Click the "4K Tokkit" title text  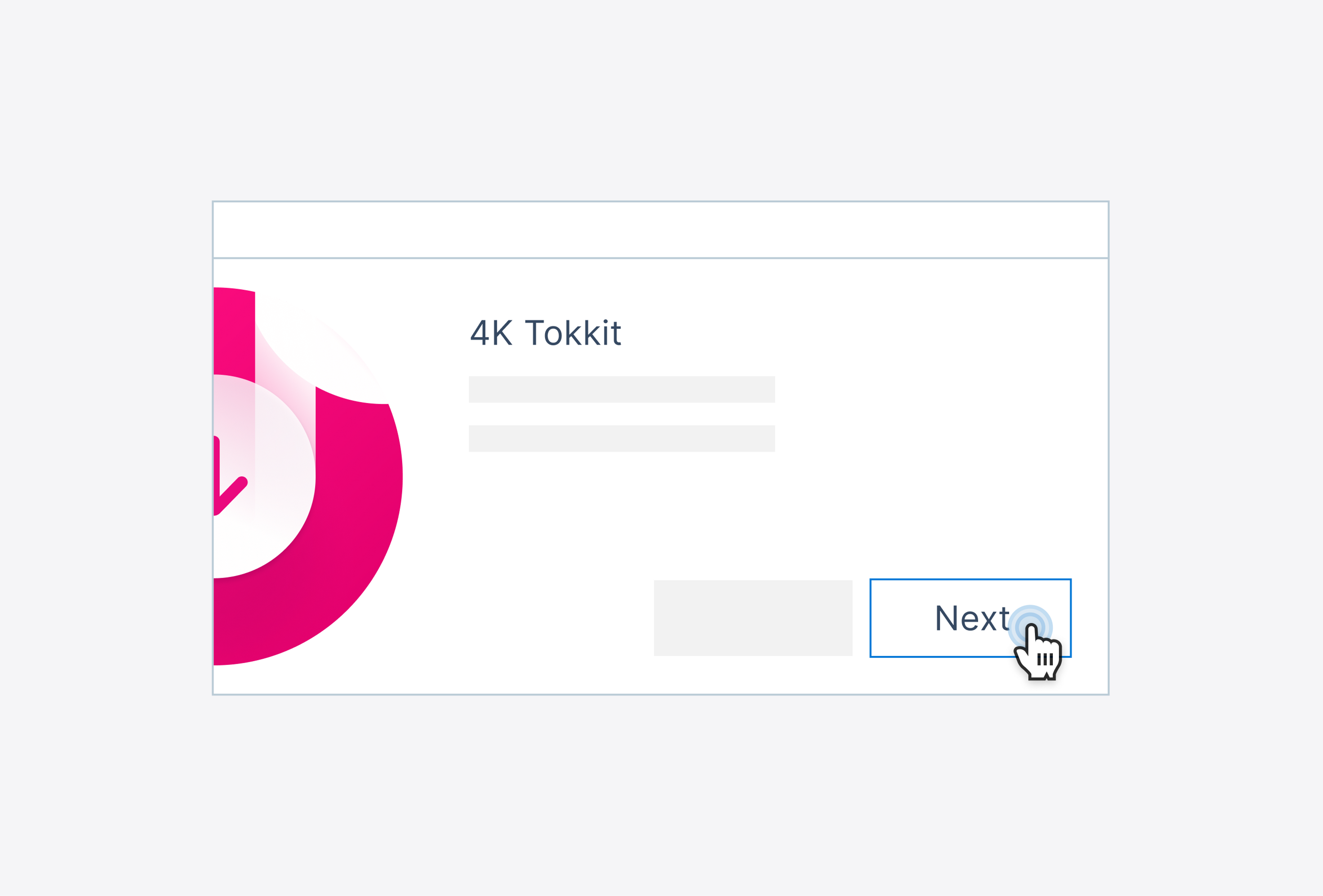(x=545, y=333)
